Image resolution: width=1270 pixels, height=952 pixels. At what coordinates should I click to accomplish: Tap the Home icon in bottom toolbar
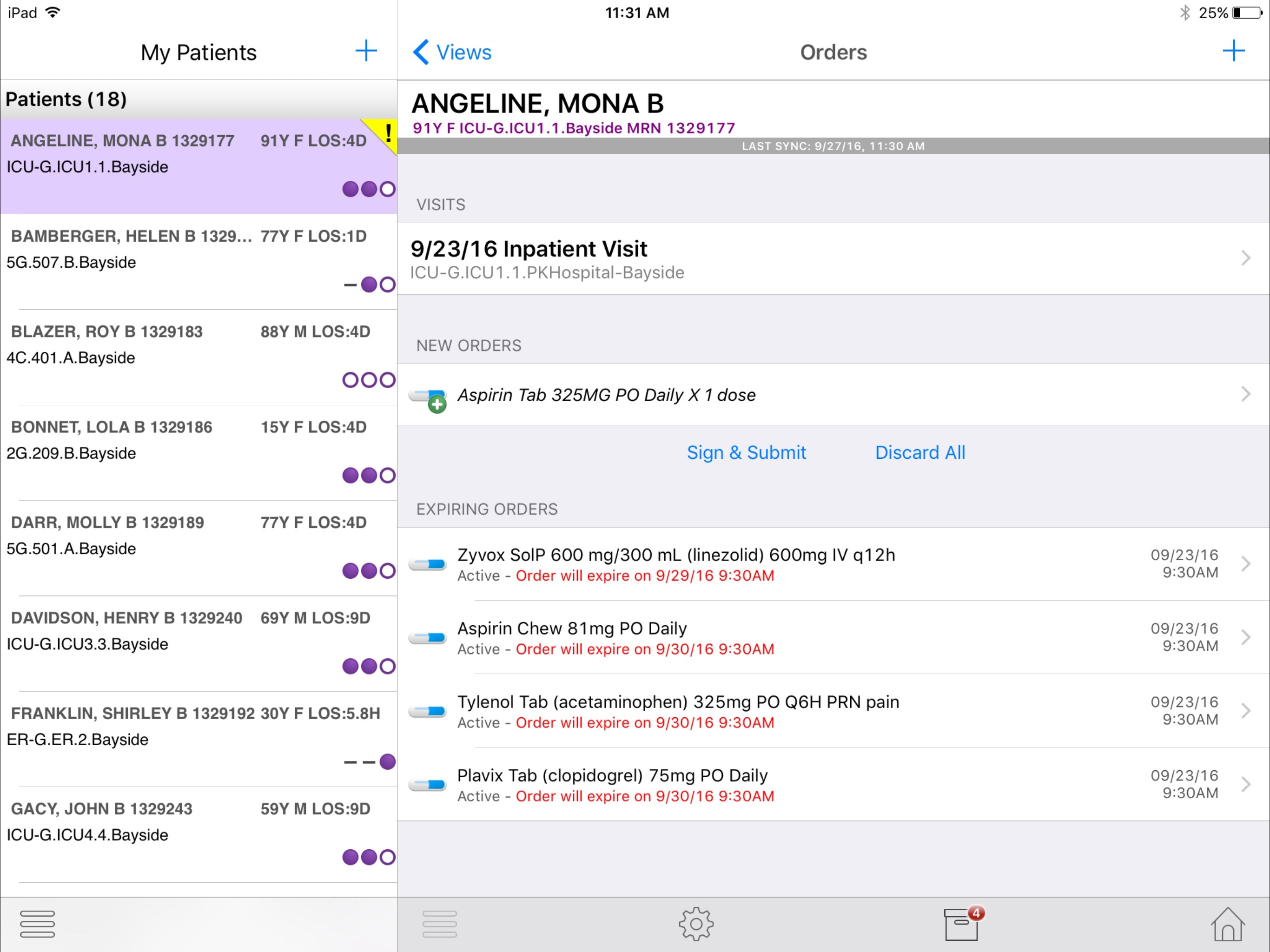click(x=1228, y=924)
